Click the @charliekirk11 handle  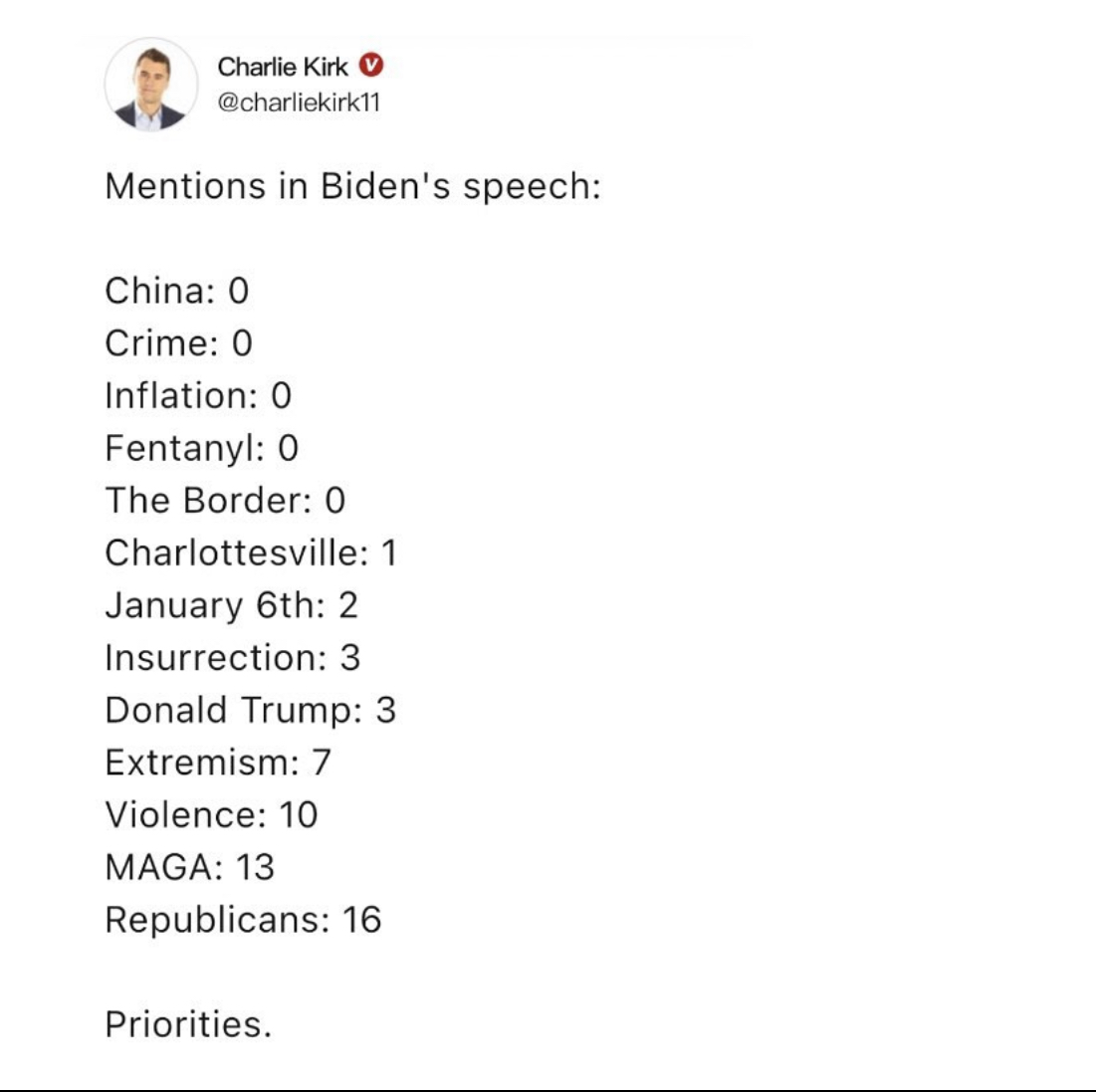pos(299,103)
